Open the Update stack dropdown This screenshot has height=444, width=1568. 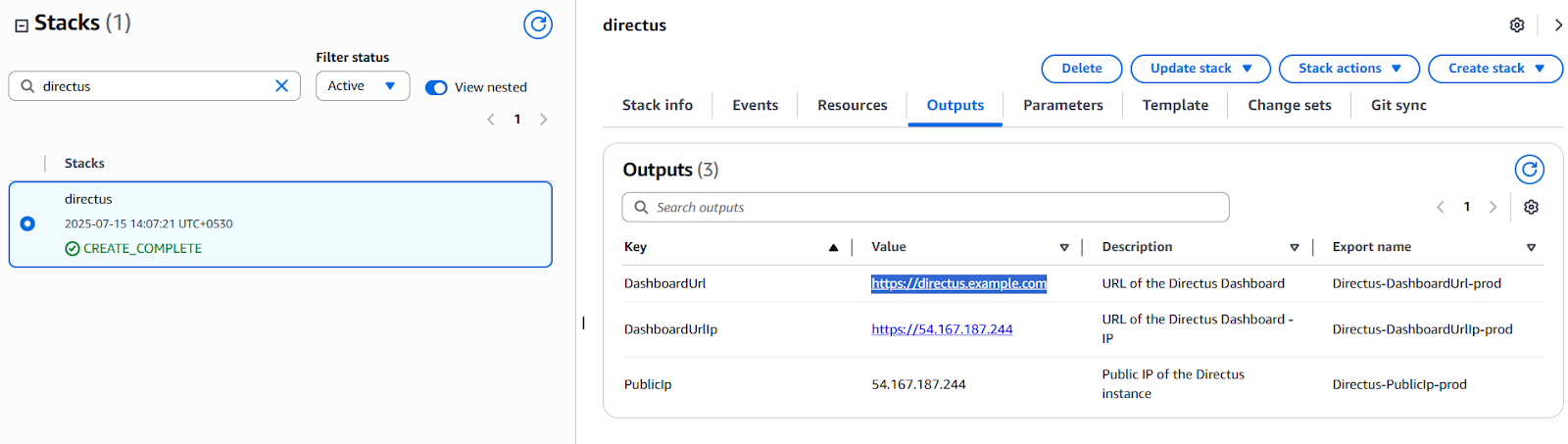pyautogui.click(x=1200, y=69)
